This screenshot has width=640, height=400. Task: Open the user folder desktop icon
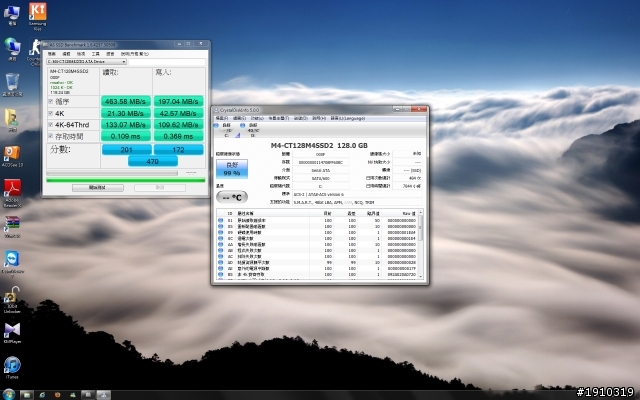(12, 120)
